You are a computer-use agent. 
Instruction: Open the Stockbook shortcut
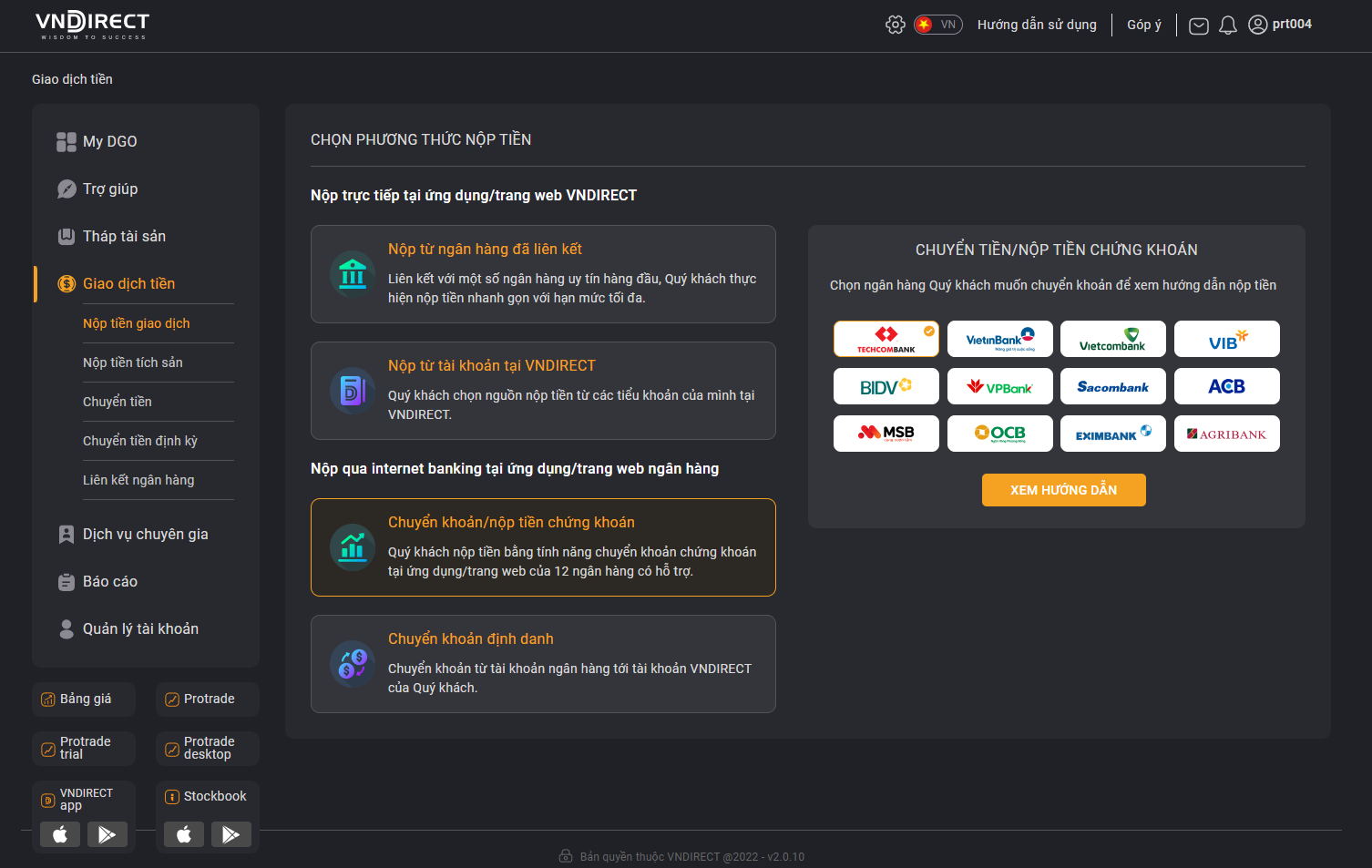coord(208,797)
